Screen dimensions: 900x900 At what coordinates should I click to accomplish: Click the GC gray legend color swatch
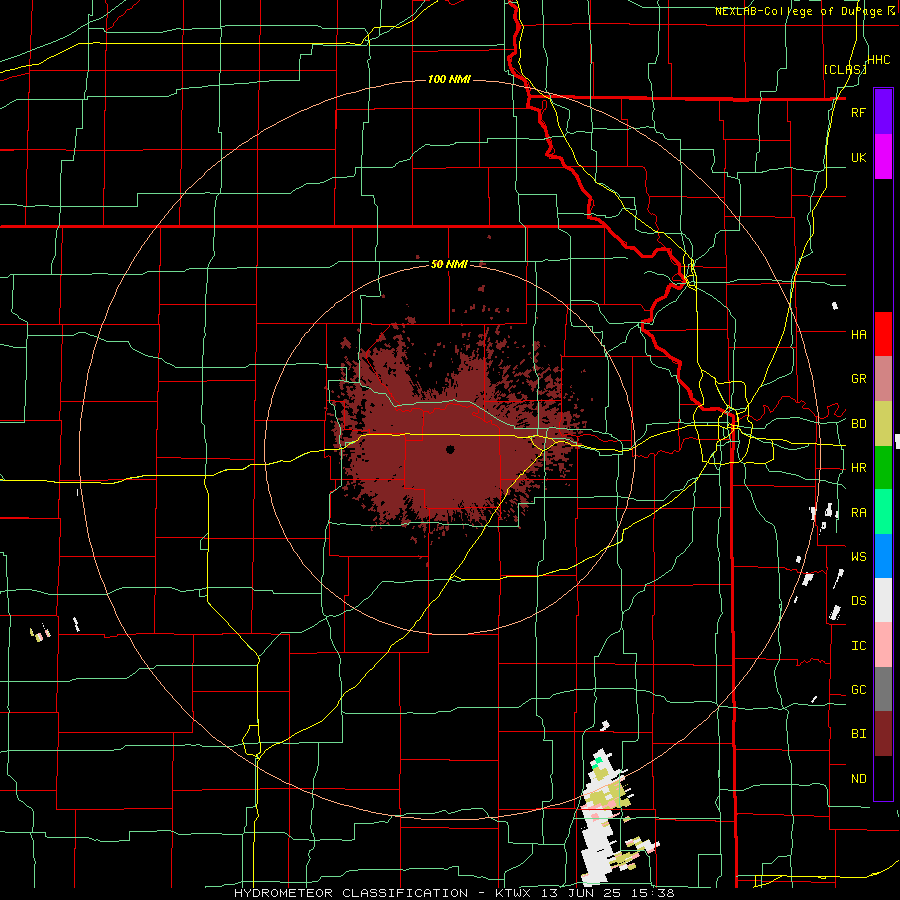883,689
